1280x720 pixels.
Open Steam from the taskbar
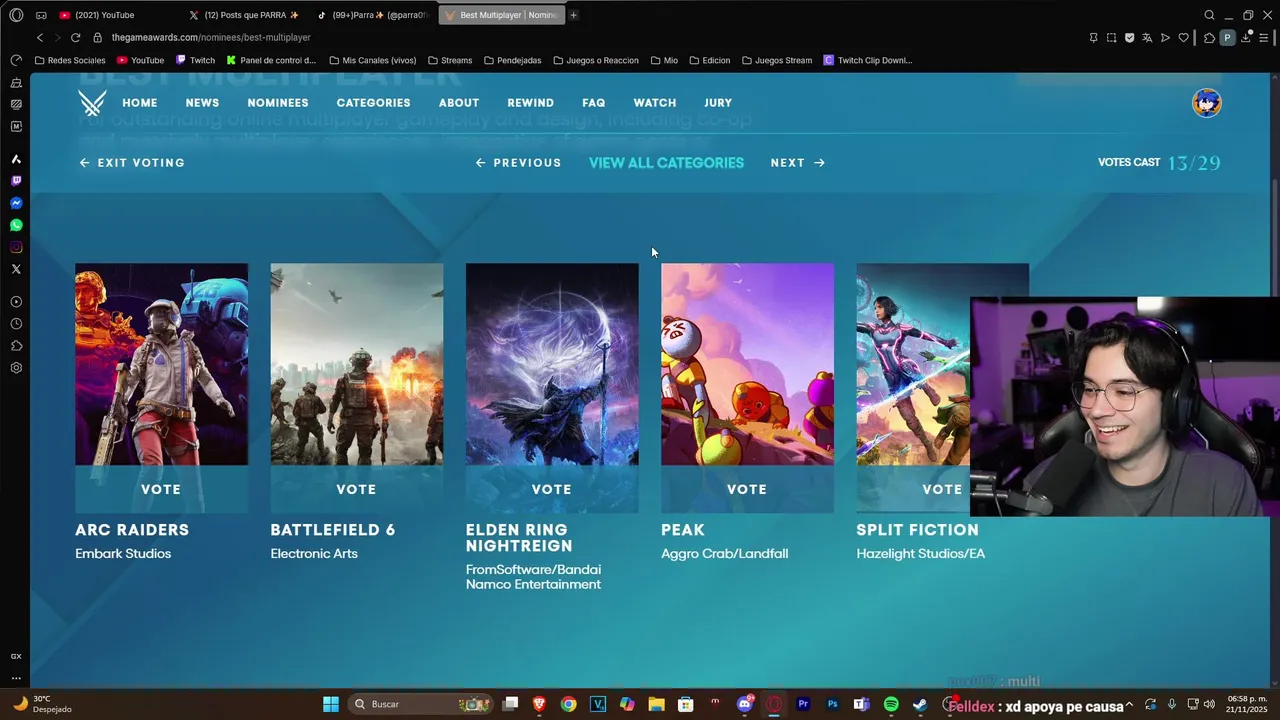coord(920,704)
